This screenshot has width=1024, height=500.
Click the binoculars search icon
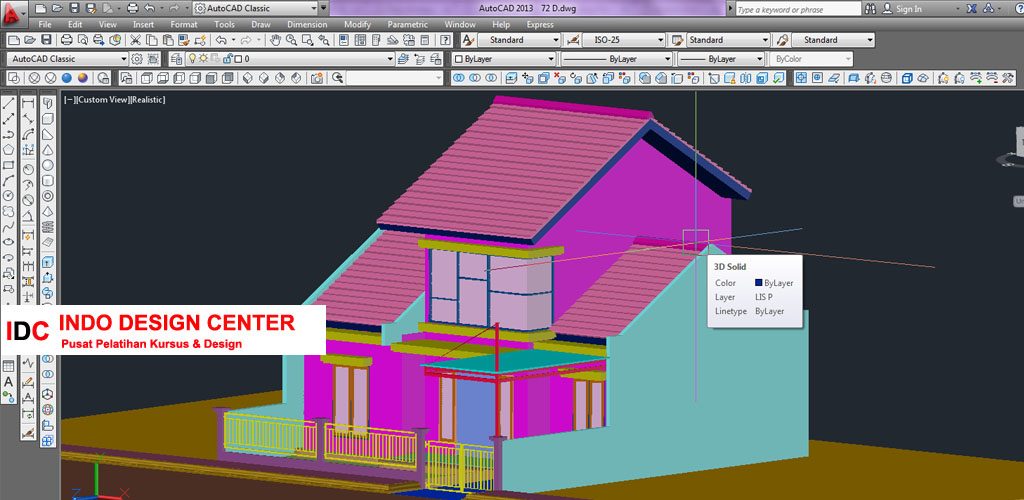[871, 8]
